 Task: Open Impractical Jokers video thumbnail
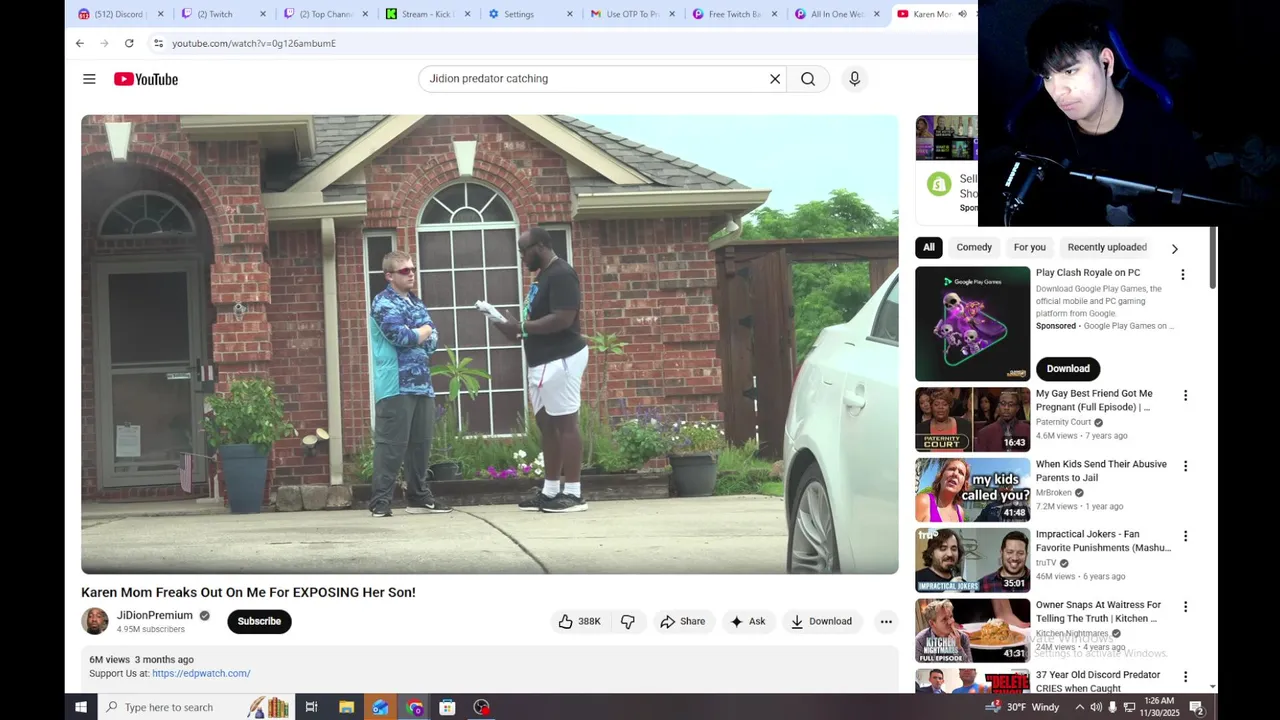click(x=972, y=560)
